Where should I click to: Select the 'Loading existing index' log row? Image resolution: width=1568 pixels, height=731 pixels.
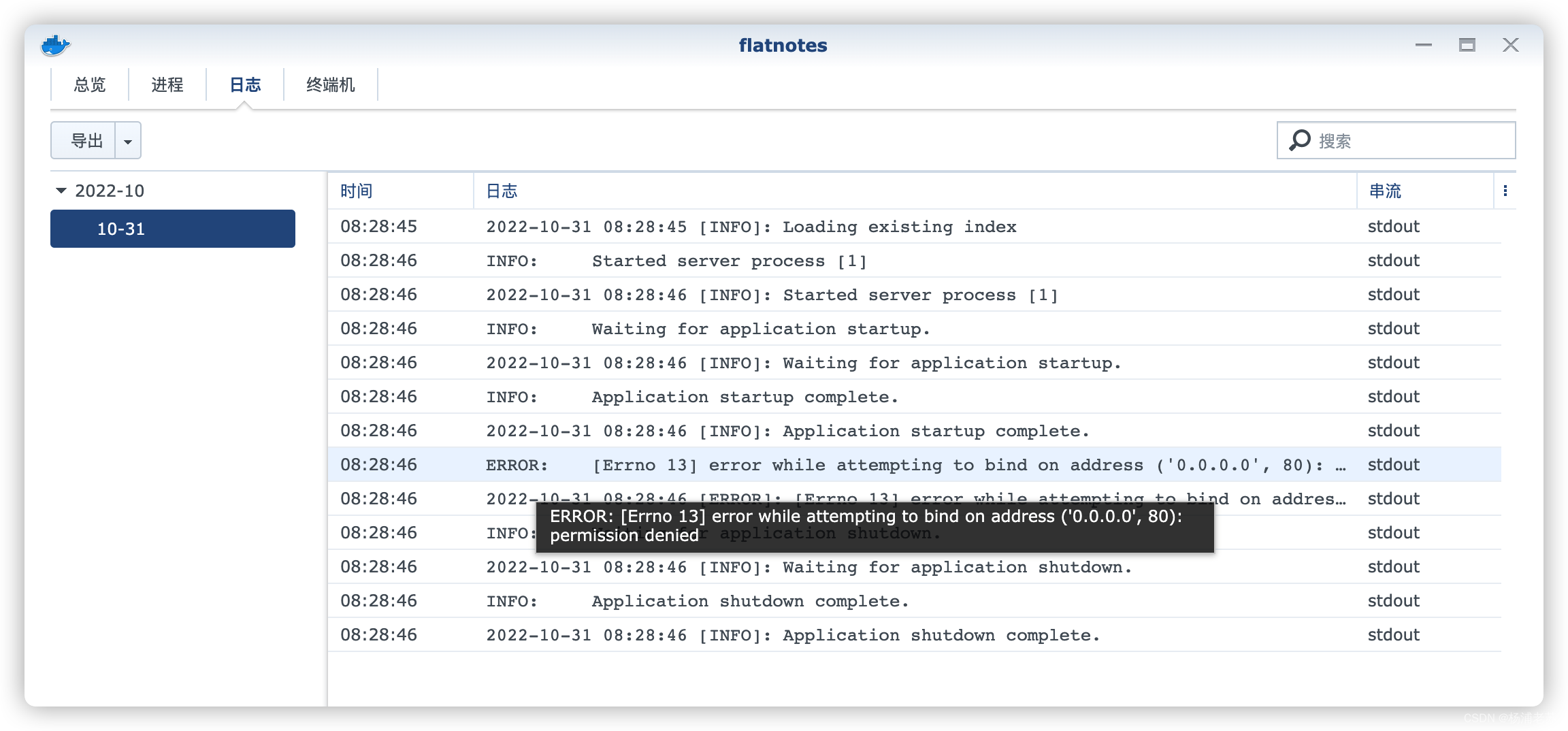(x=915, y=227)
